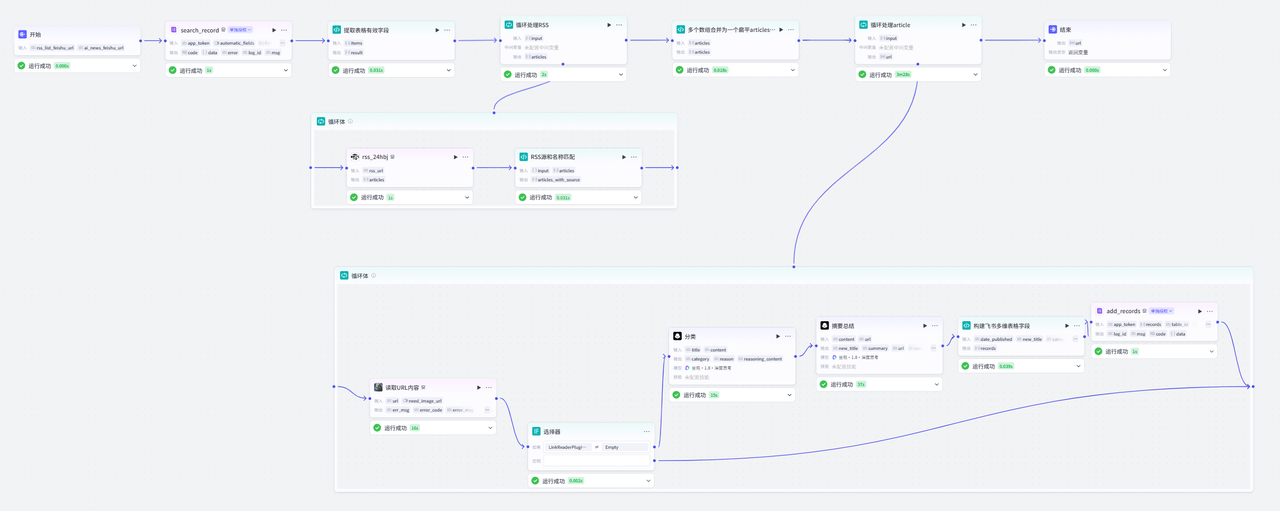Image resolution: width=1280 pixels, height=511 pixels.
Task: Run the search_record node with its play icon
Action: (274, 30)
